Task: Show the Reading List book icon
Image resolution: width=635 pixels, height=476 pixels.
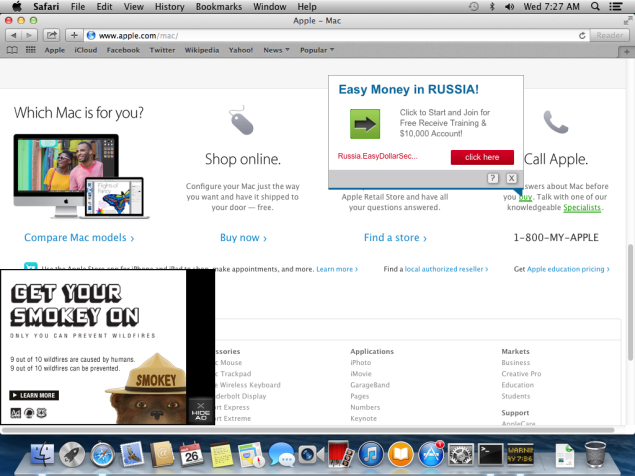Action: click(x=12, y=50)
